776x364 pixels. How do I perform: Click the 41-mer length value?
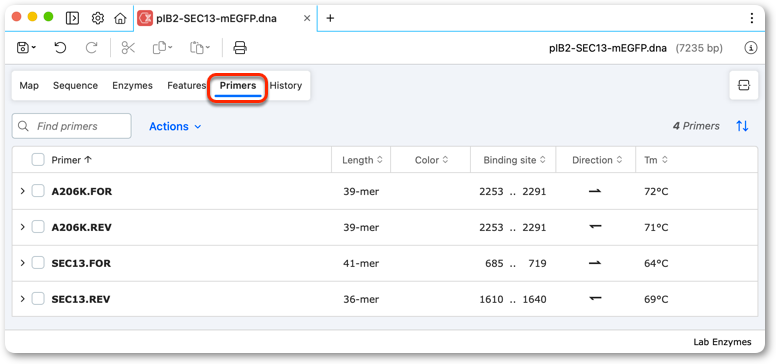[361, 263]
